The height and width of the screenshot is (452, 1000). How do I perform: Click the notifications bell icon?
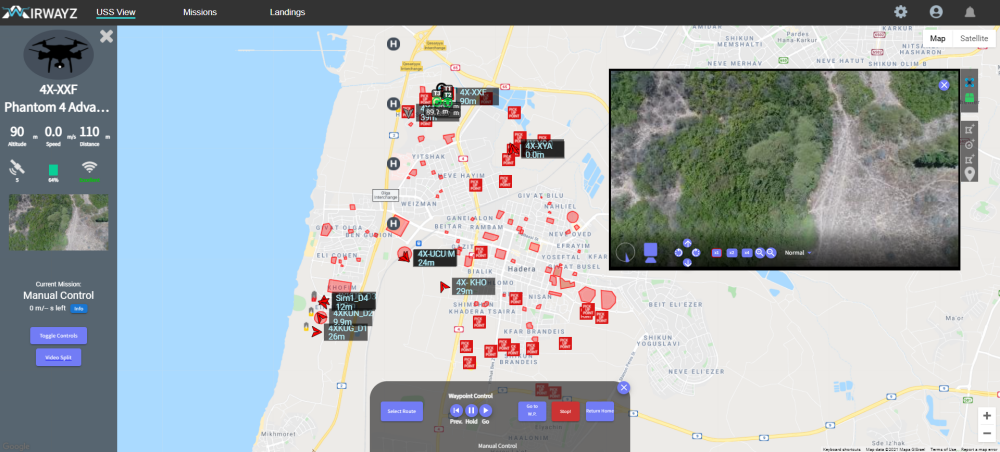pos(970,12)
